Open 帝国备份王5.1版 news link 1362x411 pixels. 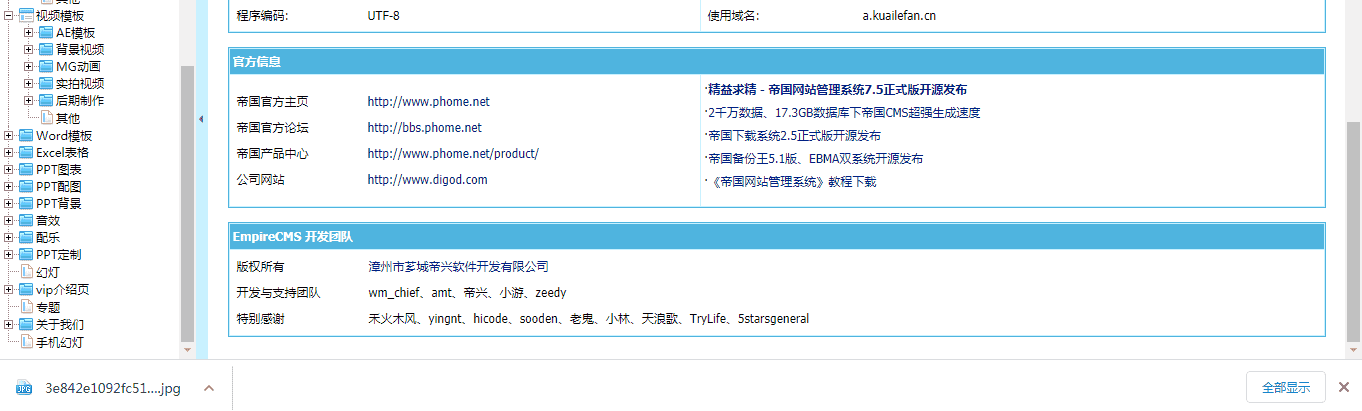click(x=815, y=159)
